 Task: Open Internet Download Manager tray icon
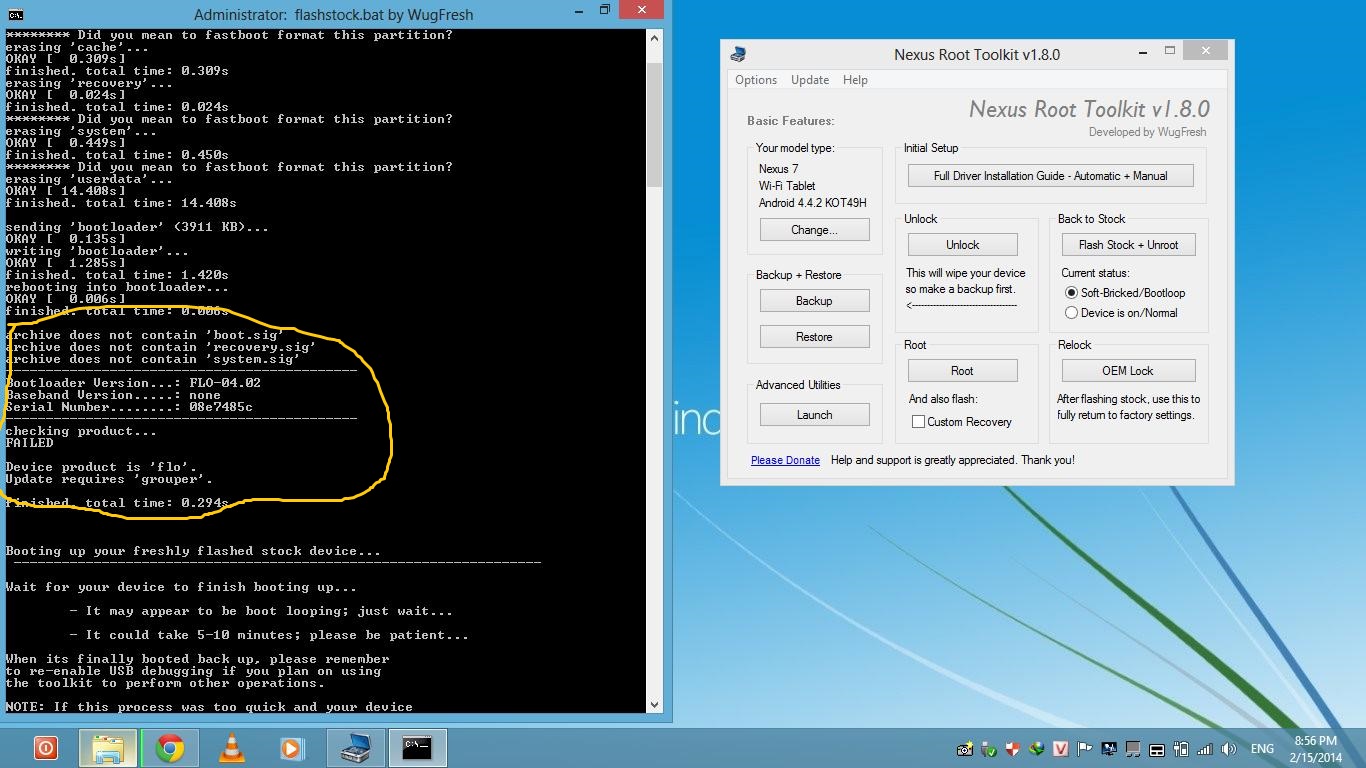click(1037, 749)
